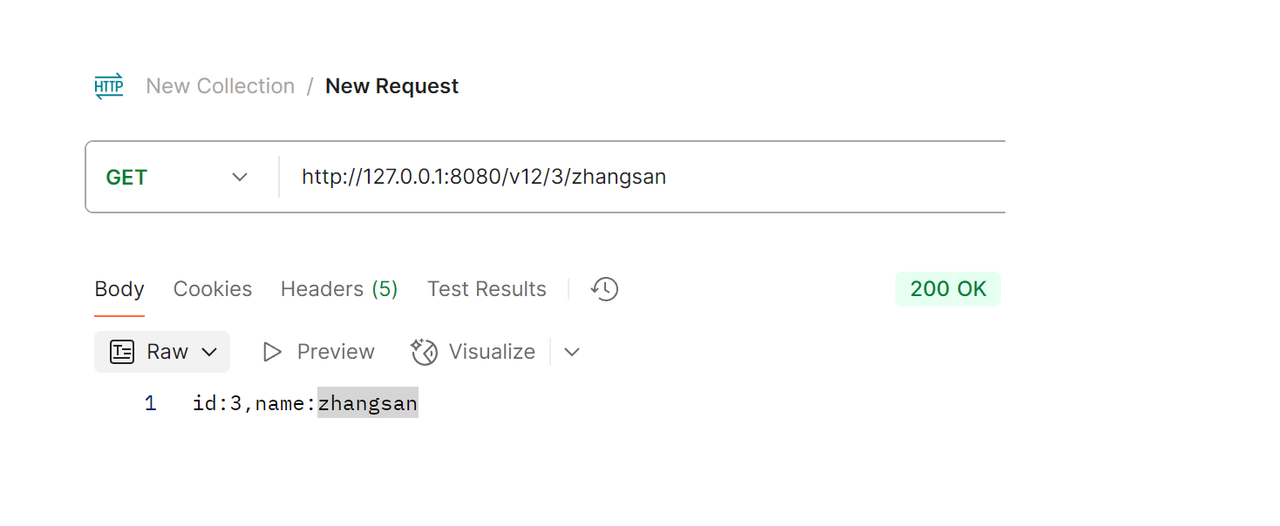1280x526 pixels.
Task: Click the Preview play triangle icon
Action: 272,352
